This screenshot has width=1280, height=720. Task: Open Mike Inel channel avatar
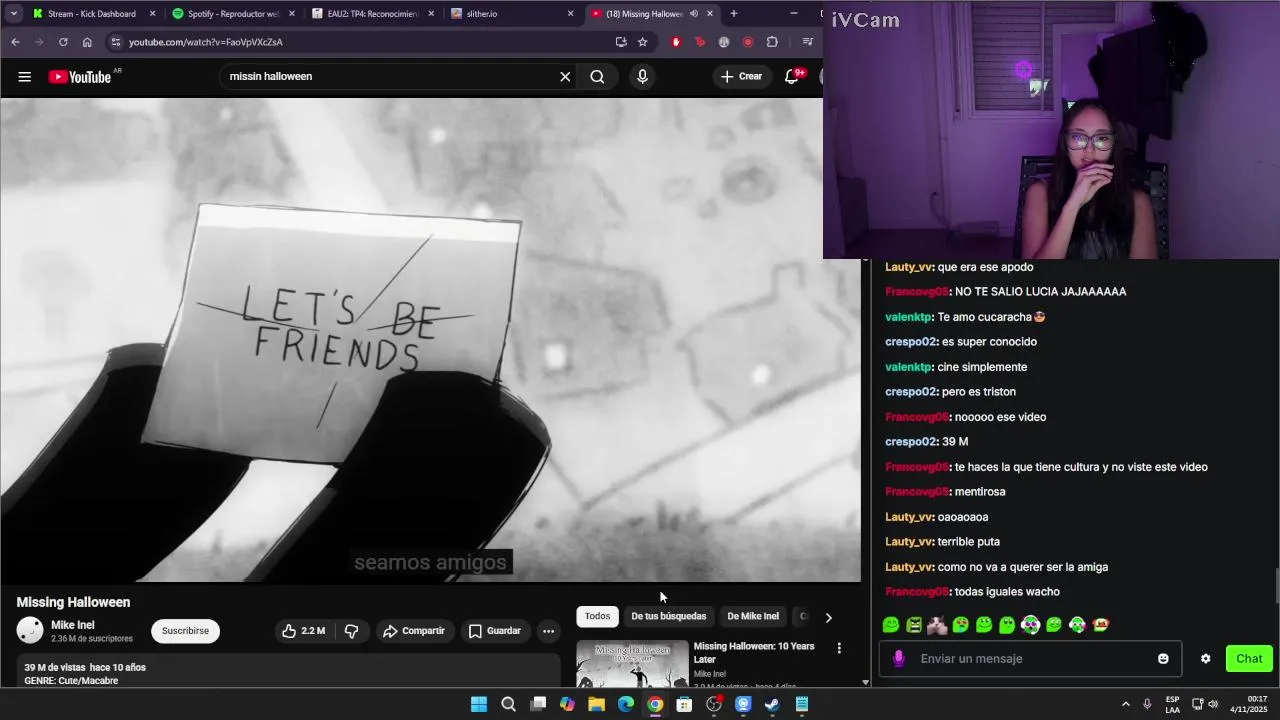click(30, 630)
